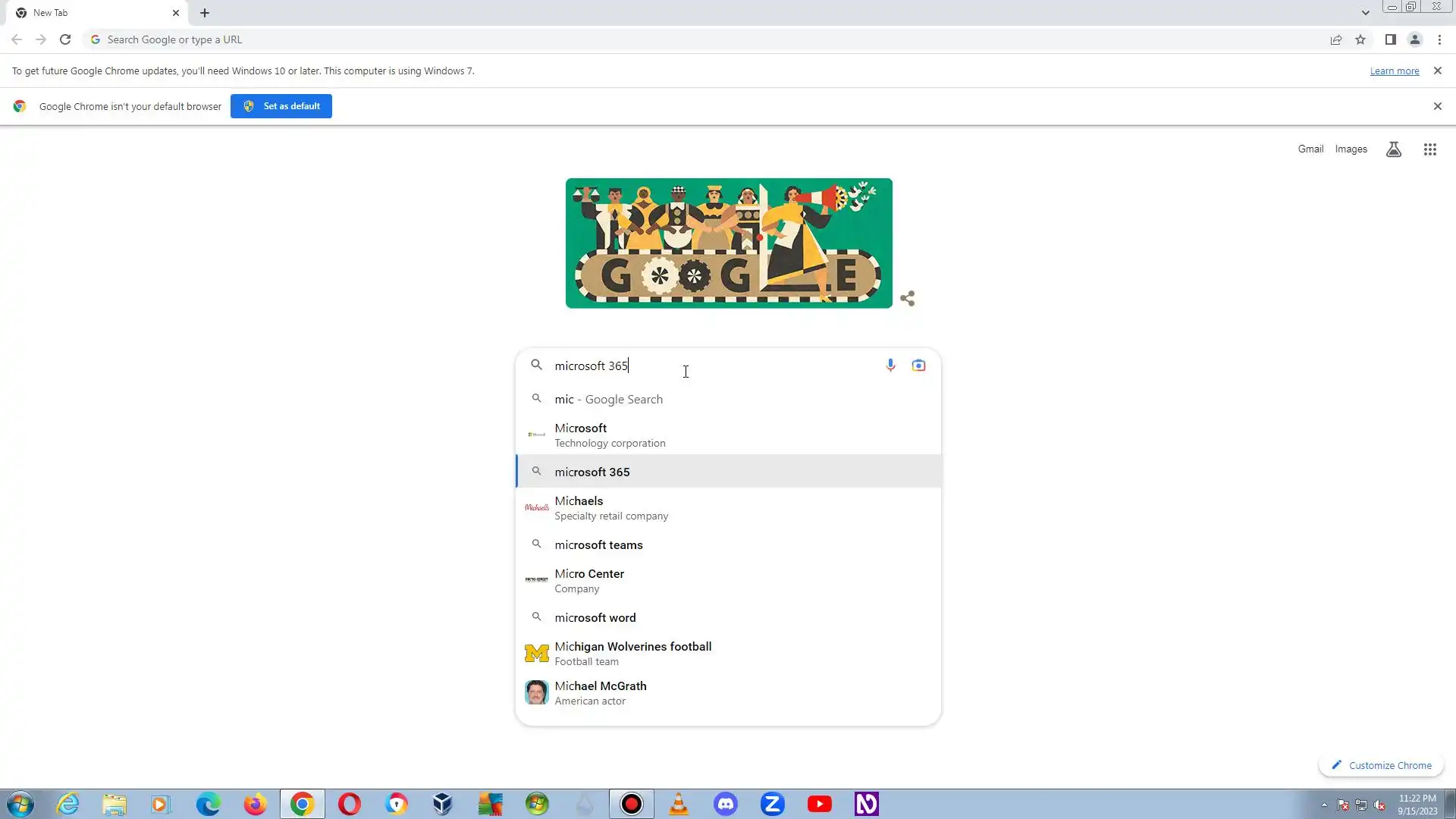This screenshot has width=1456, height=819.
Task: Click Set as default button
Action: pyautogui.click(x=281, y=106)
